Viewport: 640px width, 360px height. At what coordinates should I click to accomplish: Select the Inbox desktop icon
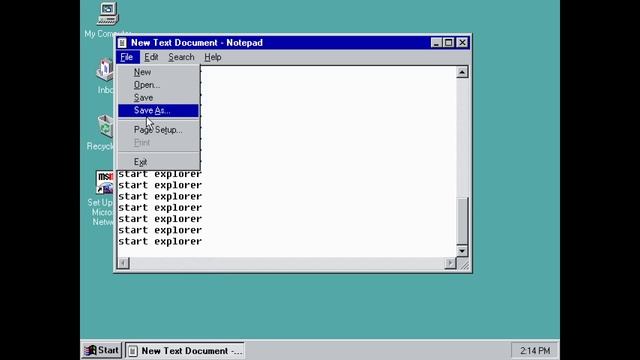(x=105, y=71)
